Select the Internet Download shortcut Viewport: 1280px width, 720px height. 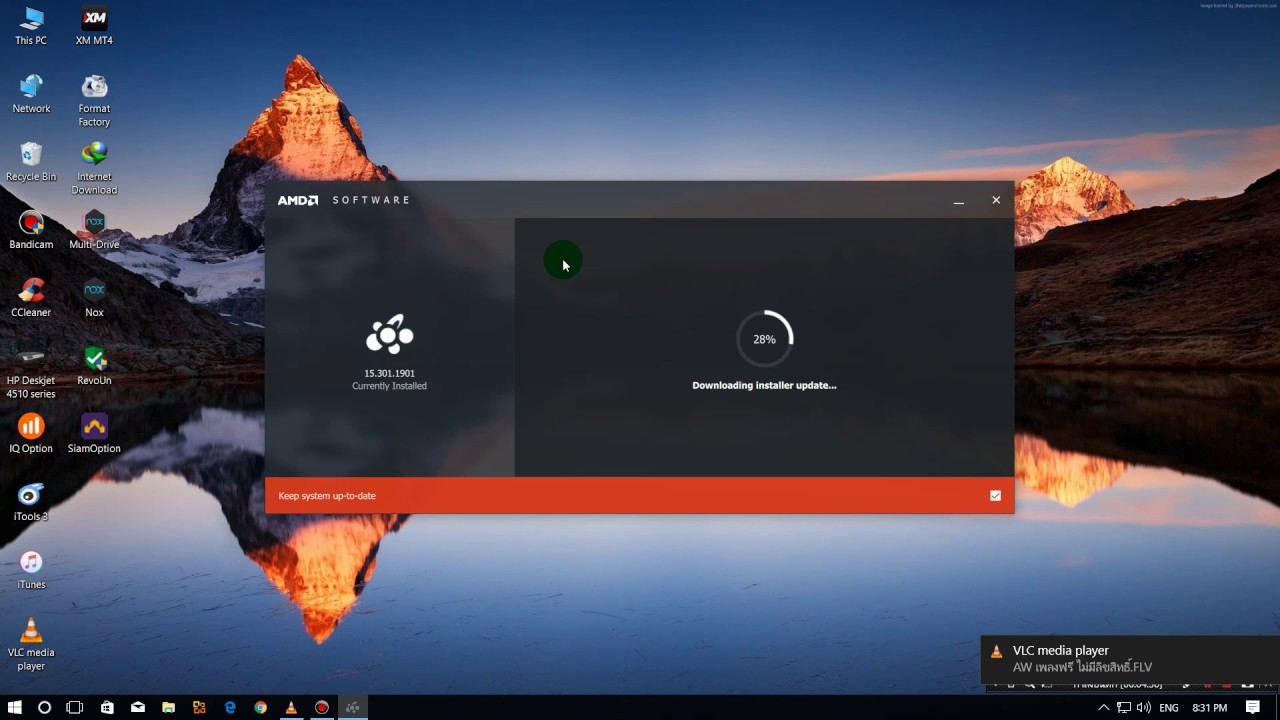94,169
